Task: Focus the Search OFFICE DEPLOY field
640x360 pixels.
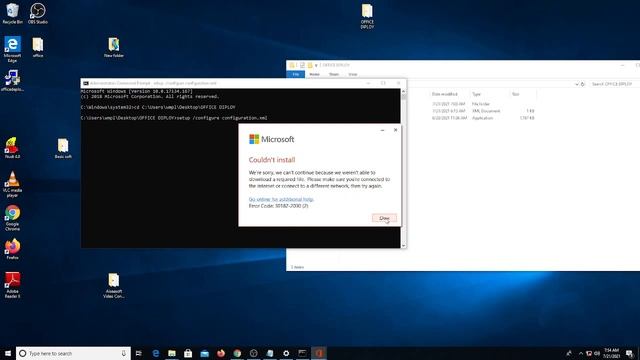Action: click(x=614, y=84)
